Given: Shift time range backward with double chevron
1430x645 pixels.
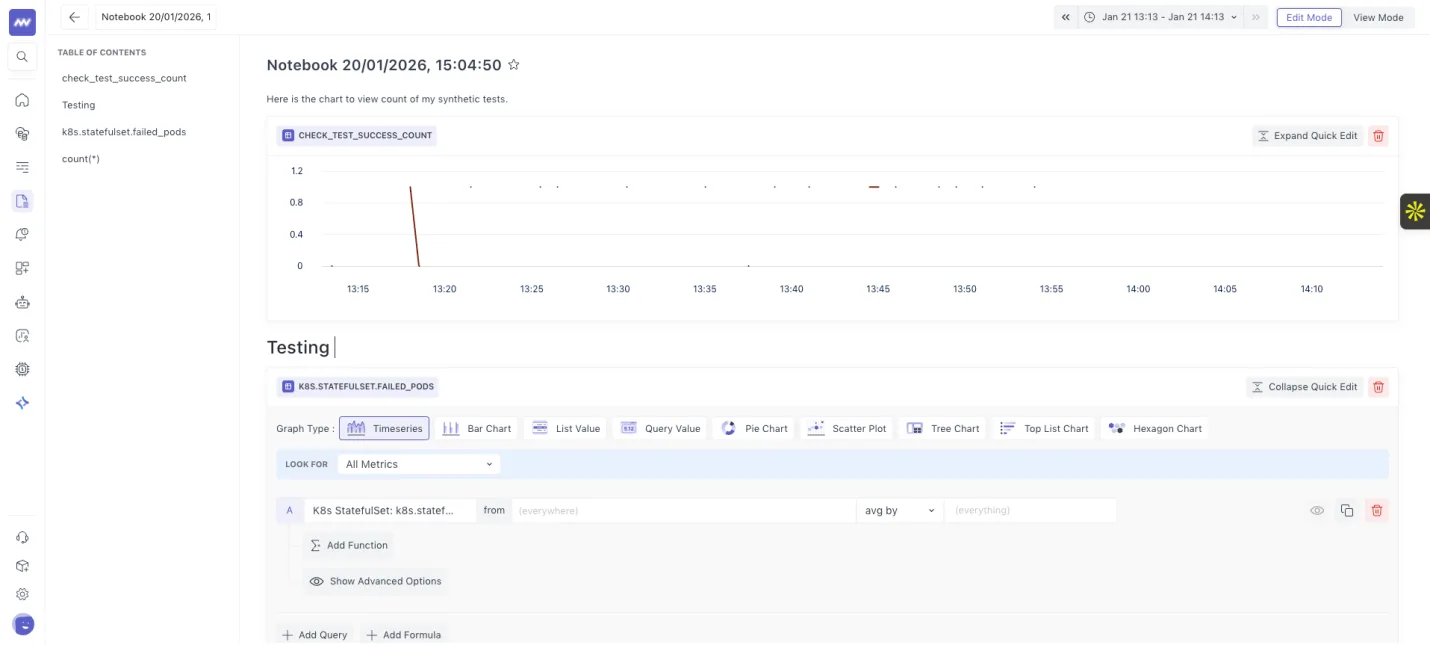Looking at the screenshot, I should pyautogui.click(x=1066, y=17).
